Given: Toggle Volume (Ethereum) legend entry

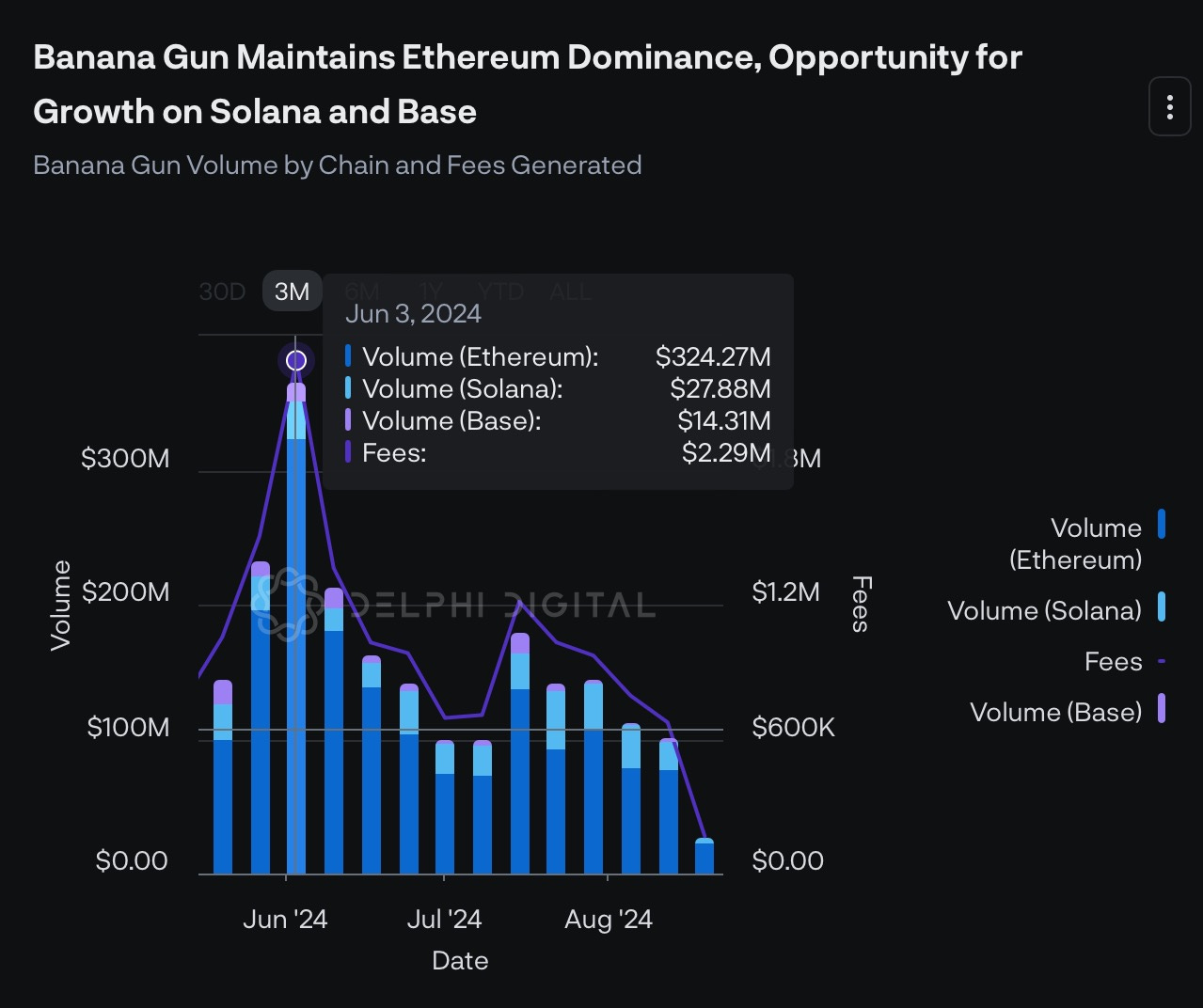Looking at the screenshot, I should click(x=1087, y=543).
